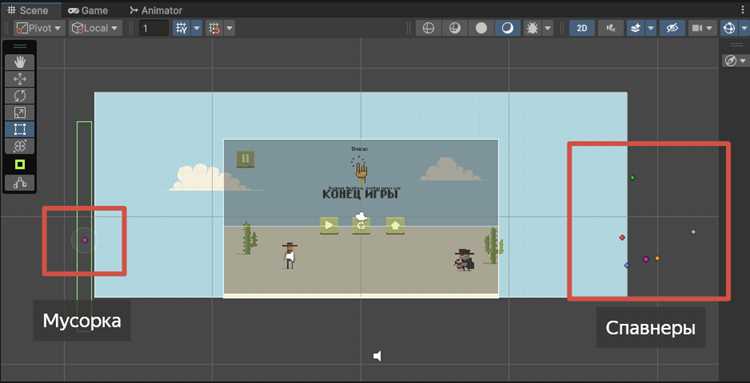The width and height of the screenshot is (750, 383).
Task: Switch to the Scene tab
Action: [x=28, y=10]
